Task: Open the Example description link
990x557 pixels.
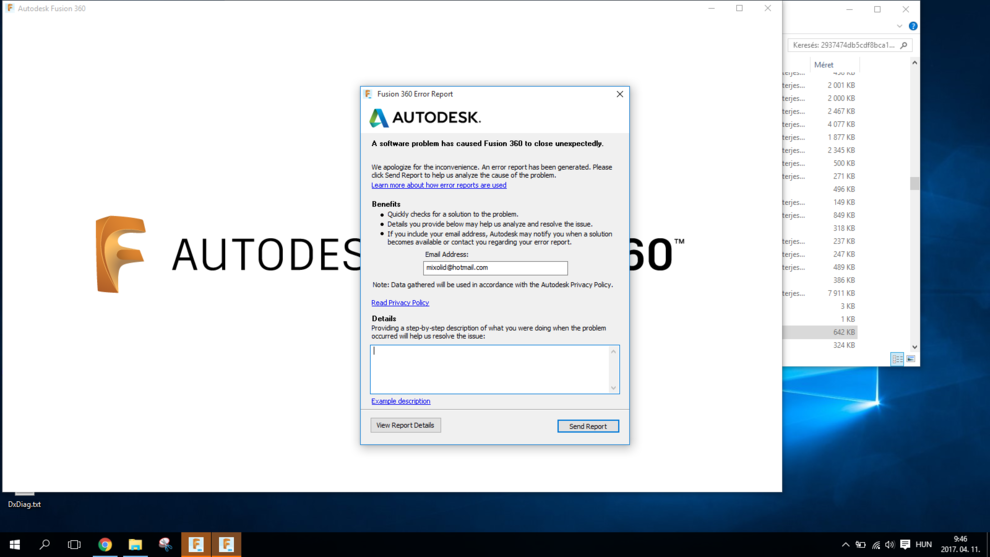Action: 400,401
